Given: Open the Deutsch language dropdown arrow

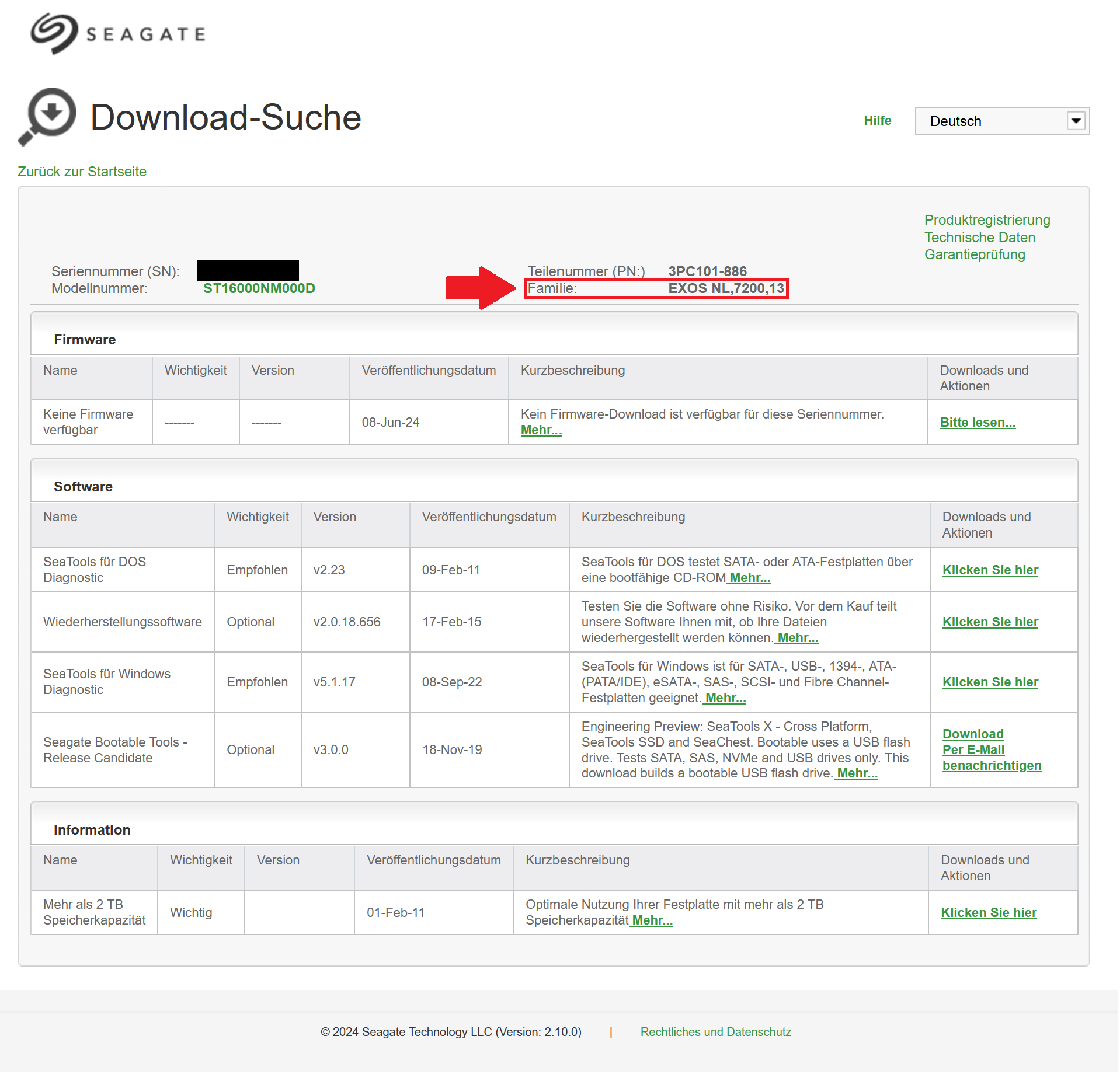Looking at the screenshot, I should pos(1076,121).
